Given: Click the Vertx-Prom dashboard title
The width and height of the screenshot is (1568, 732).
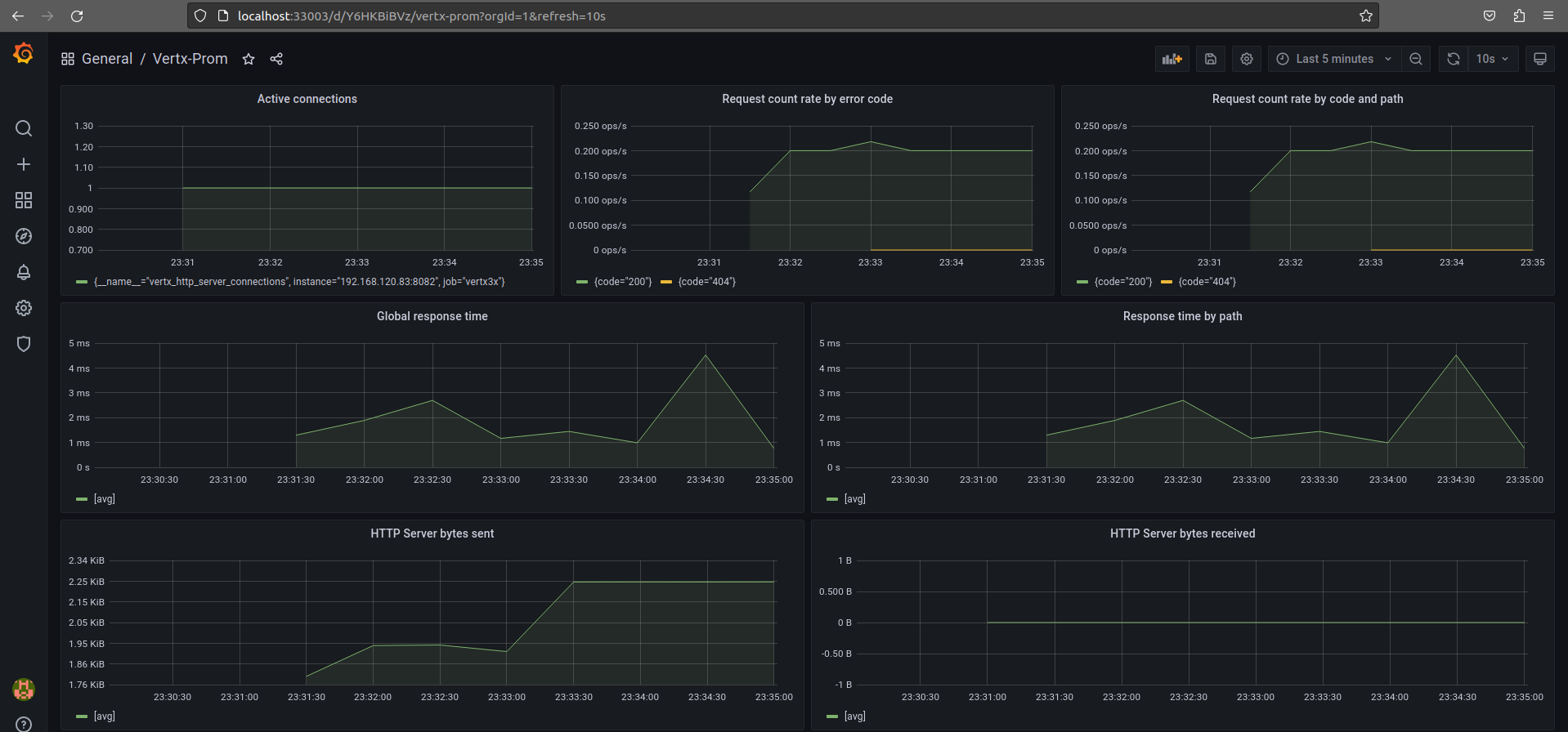Looking at the screenshot, I should click(x=190, y=59).
